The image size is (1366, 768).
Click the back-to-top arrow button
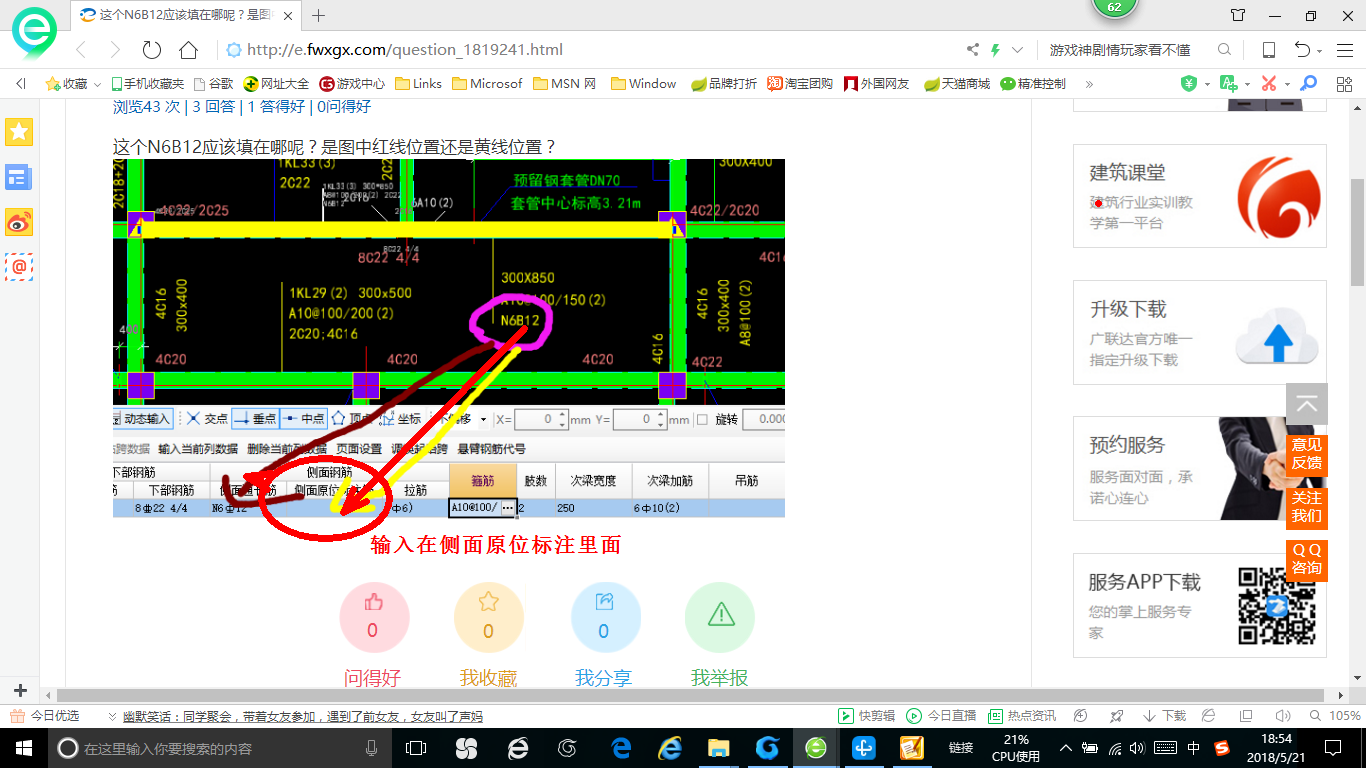click(1307, 404)
